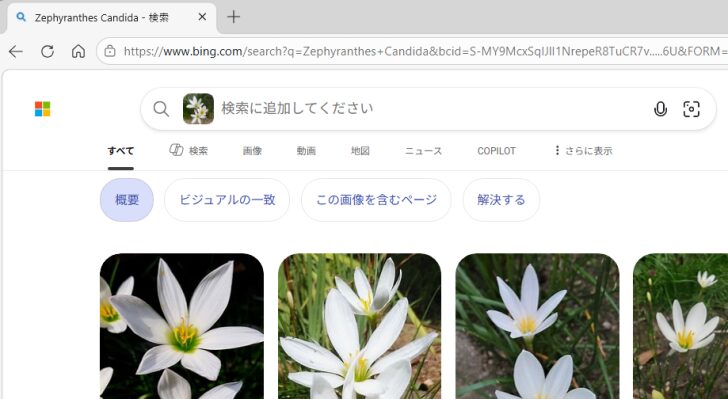
Task: Open a new browser tab
Action: click(234, 17)
